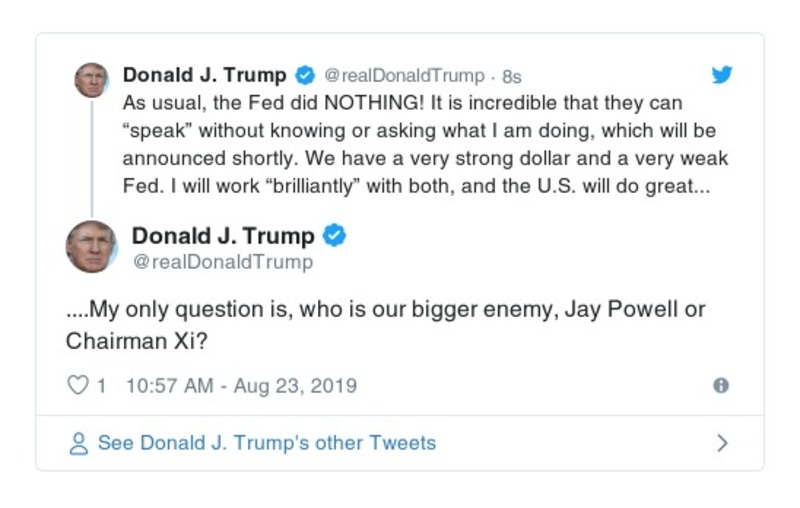Click the person icon beside See other Tweets

(x=79, y=443)
